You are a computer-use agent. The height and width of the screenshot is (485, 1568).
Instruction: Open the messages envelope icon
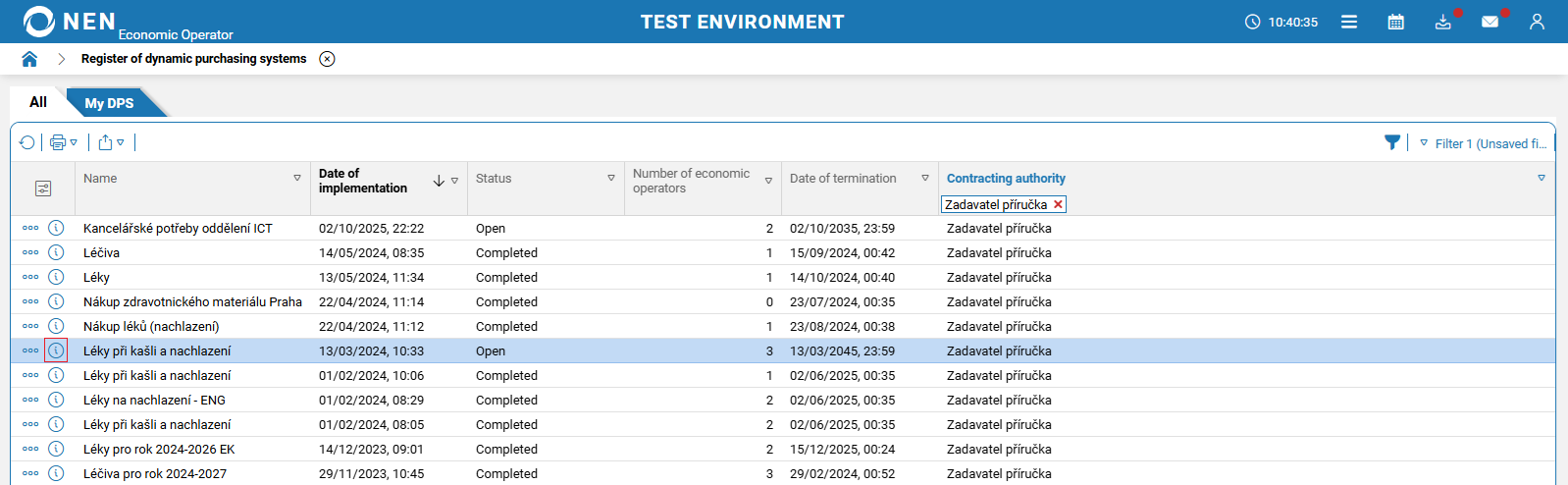pyautogui.click(x=1490, y=22)
